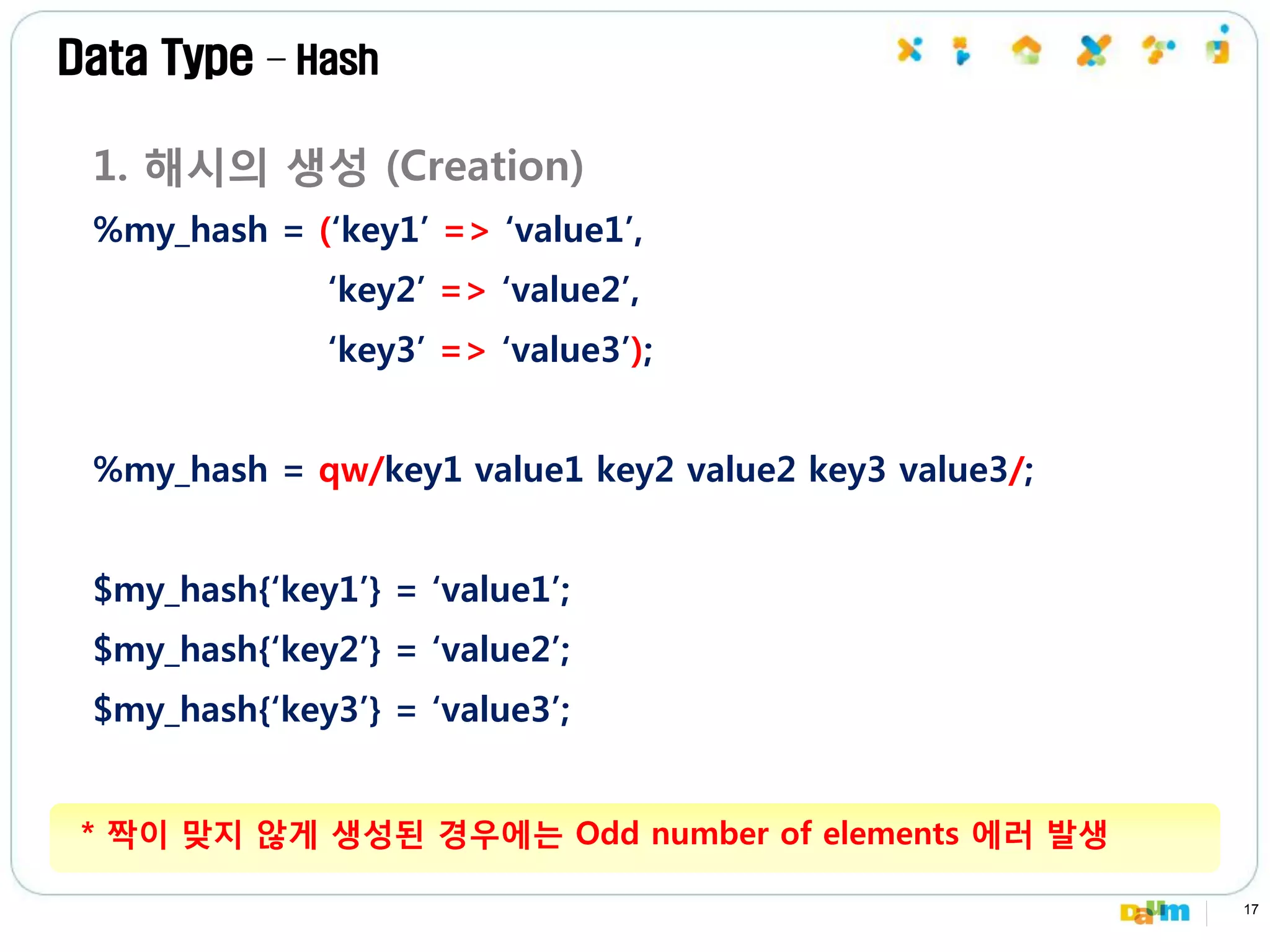This screenshot has width=1270, height=952.
Task: Click the 'key2' => 'value2' line
Action: coord(483,290)
